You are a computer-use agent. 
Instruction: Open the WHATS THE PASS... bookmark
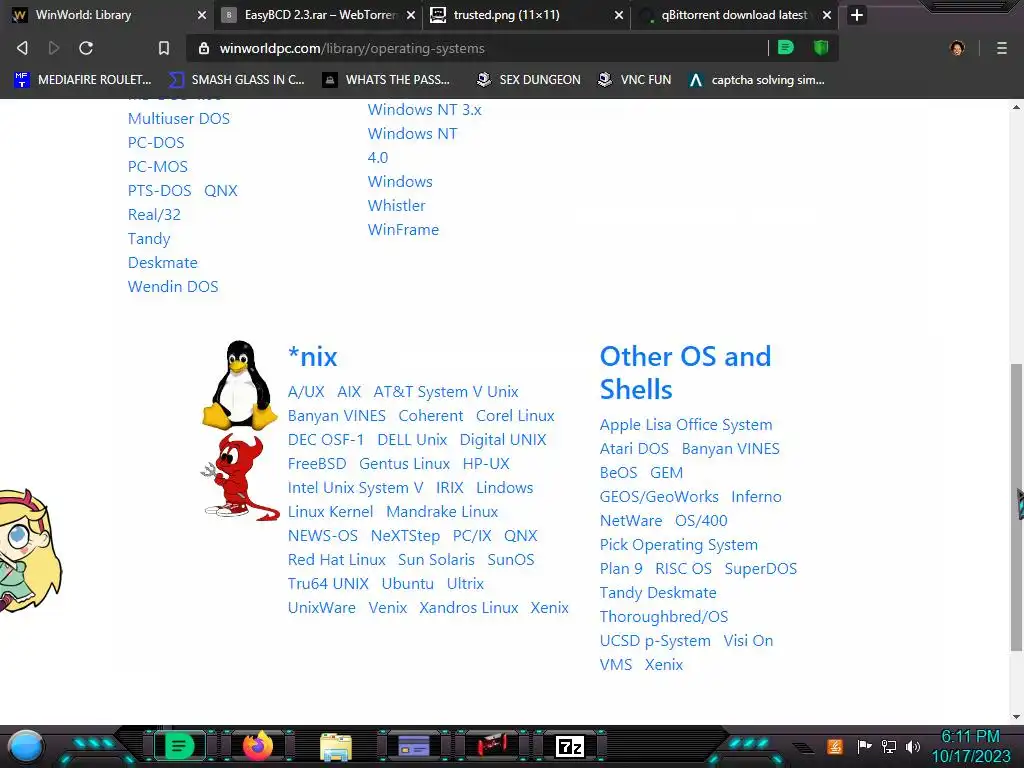[387, 80]
